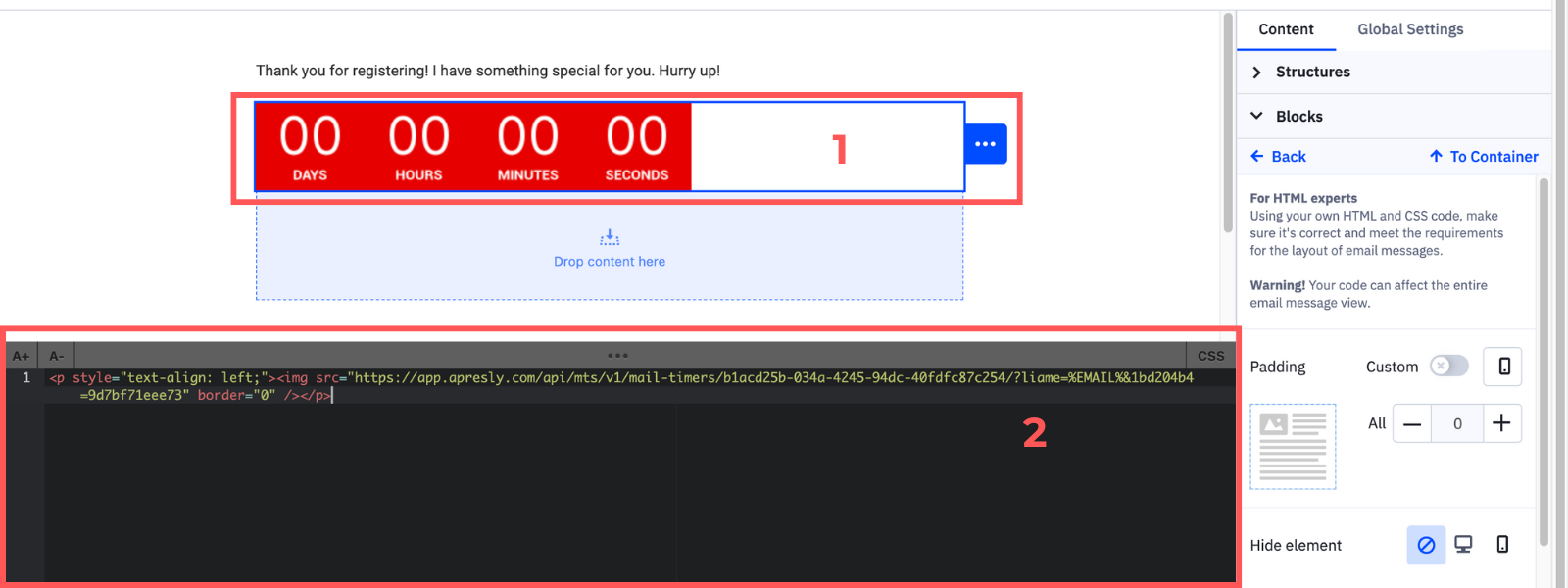Select the padding preview thumbnail
This screenshot has height=588, width=1568.
(x=1293, y=447)
